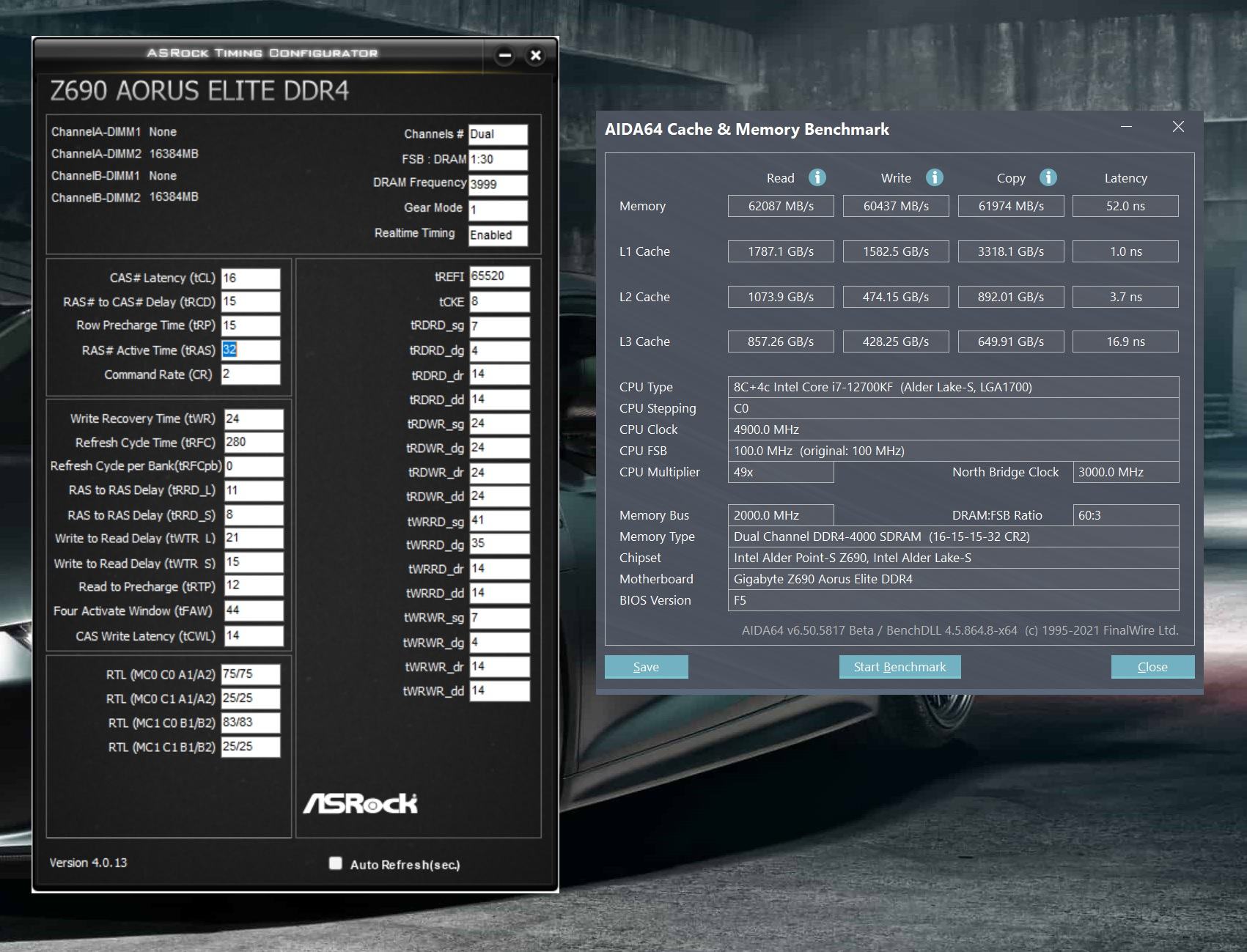Select the Write Recovery Time (tWR) field
This screenshot has height=952, width=1247.
click(x=254, y=419)
